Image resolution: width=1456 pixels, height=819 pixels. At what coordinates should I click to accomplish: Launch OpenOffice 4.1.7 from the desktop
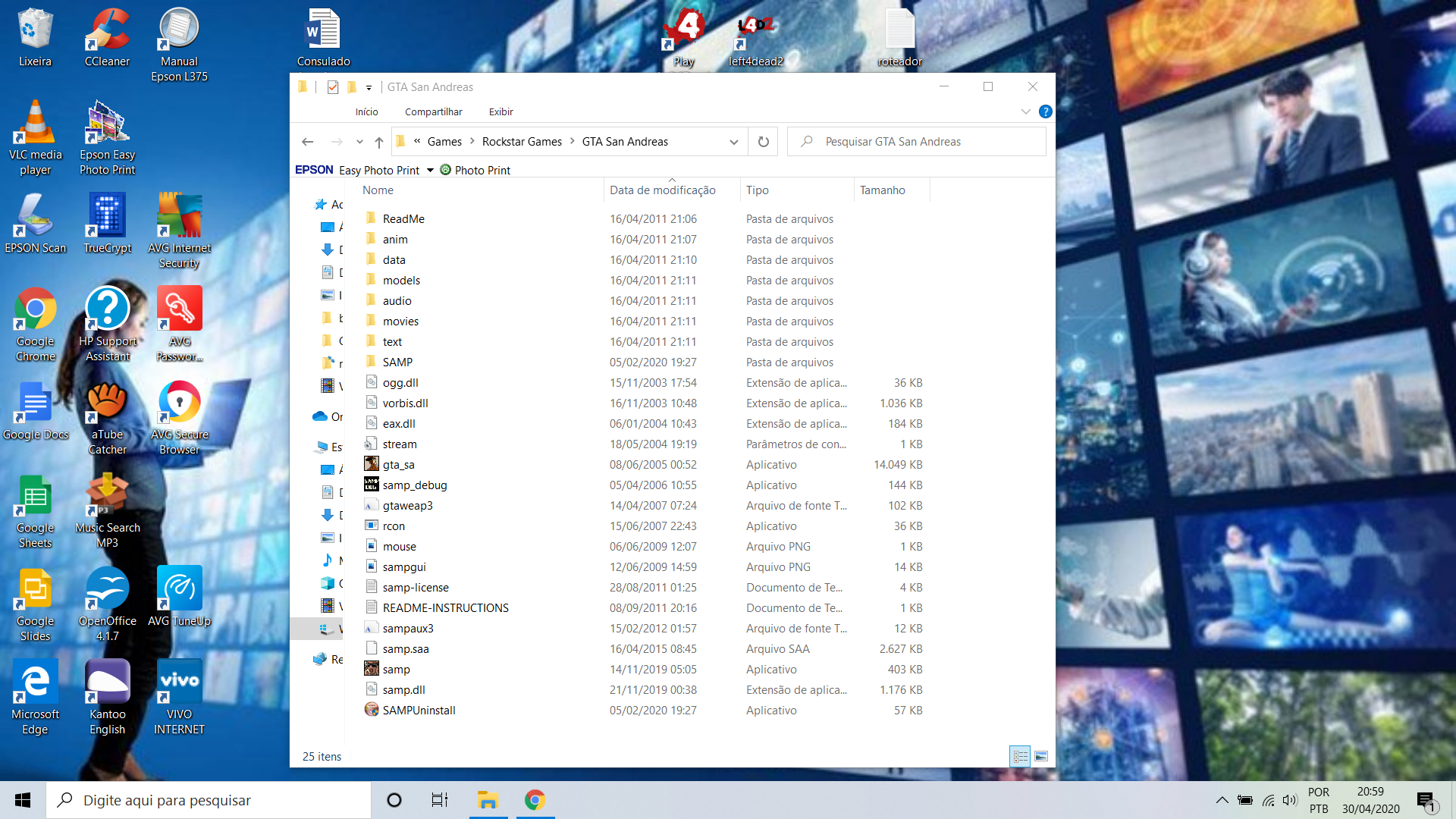coord(107,605)
